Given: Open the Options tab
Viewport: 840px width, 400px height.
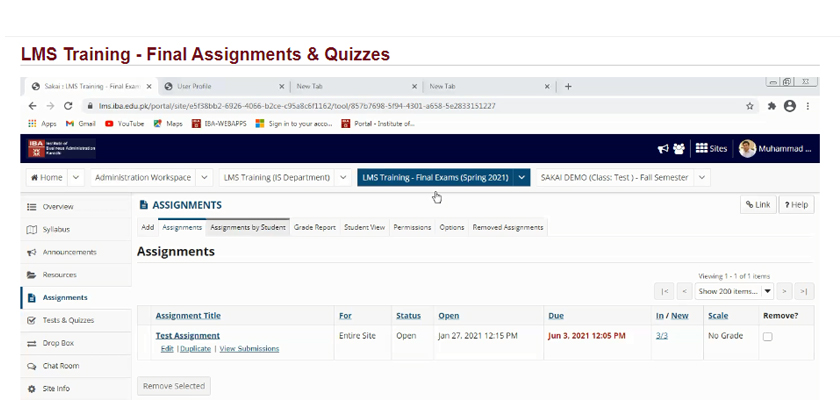Looking at the screenshot, I should pyautogui.click(x=452, y=227).
